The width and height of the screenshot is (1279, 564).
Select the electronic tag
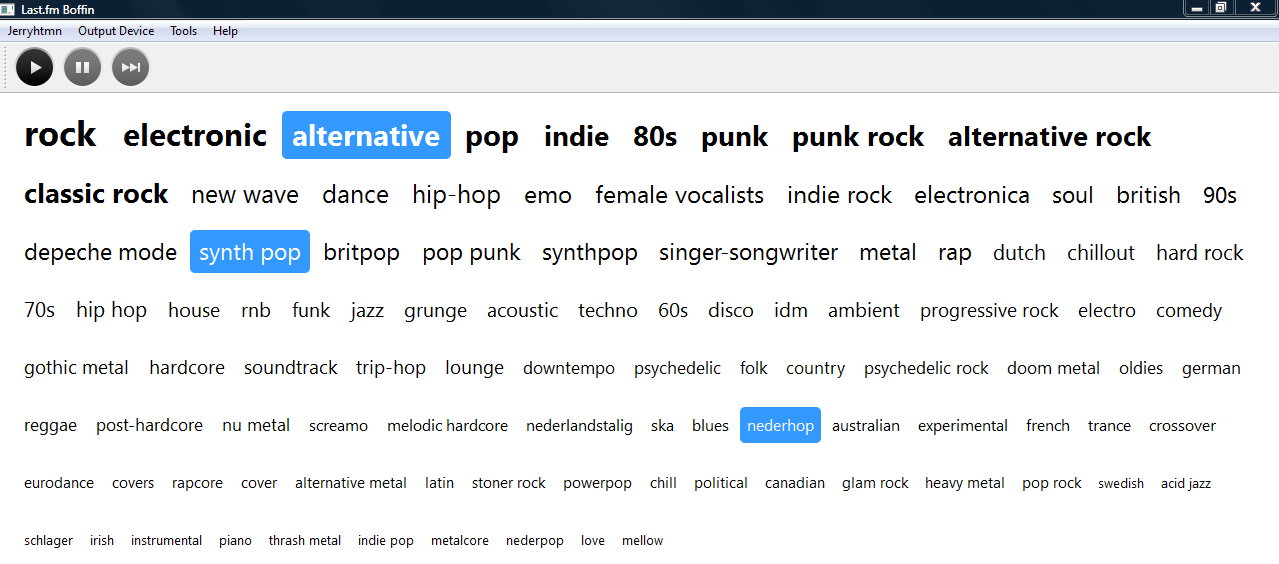tap(195, 136)
